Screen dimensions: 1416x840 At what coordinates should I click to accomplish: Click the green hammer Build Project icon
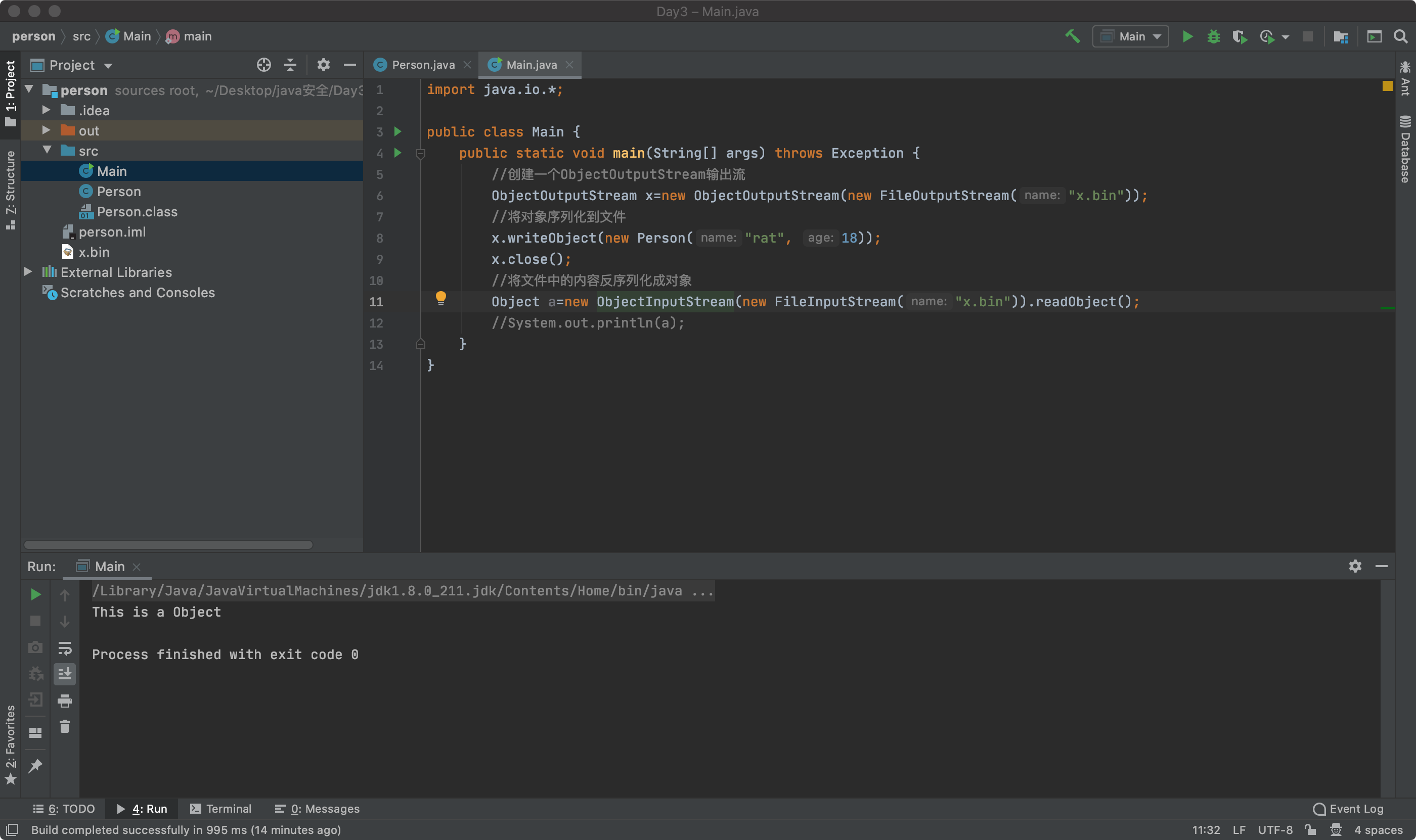click(x=1072, y=37)
